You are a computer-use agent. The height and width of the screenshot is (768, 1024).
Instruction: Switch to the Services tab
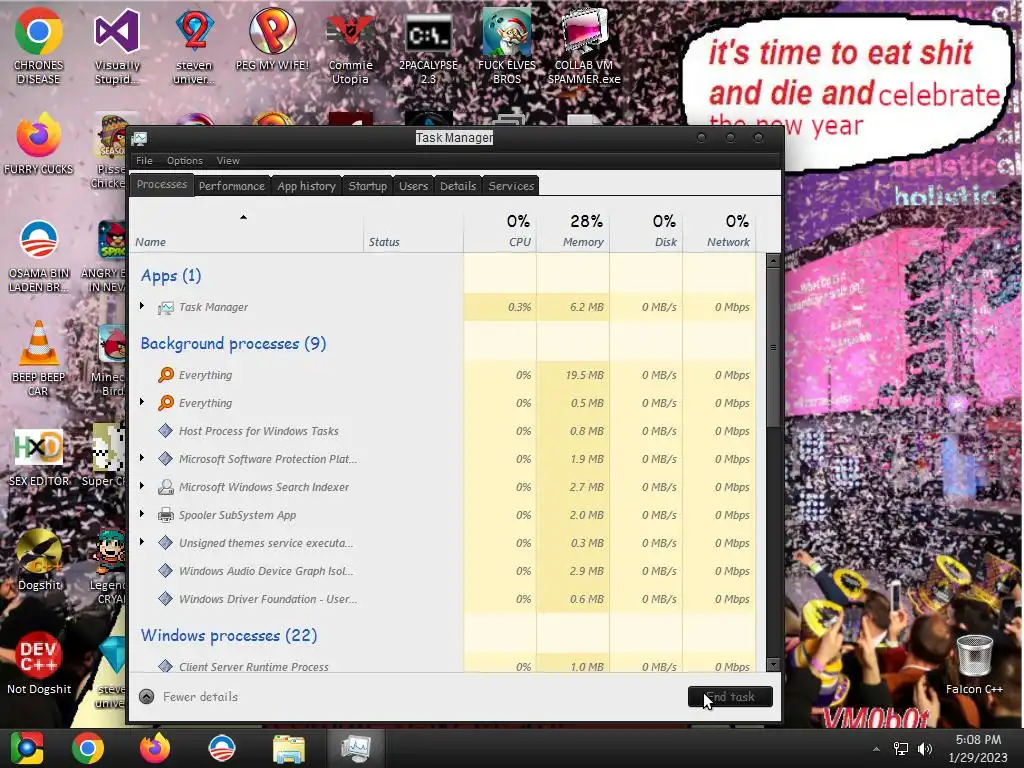click(x=511, y=185)
